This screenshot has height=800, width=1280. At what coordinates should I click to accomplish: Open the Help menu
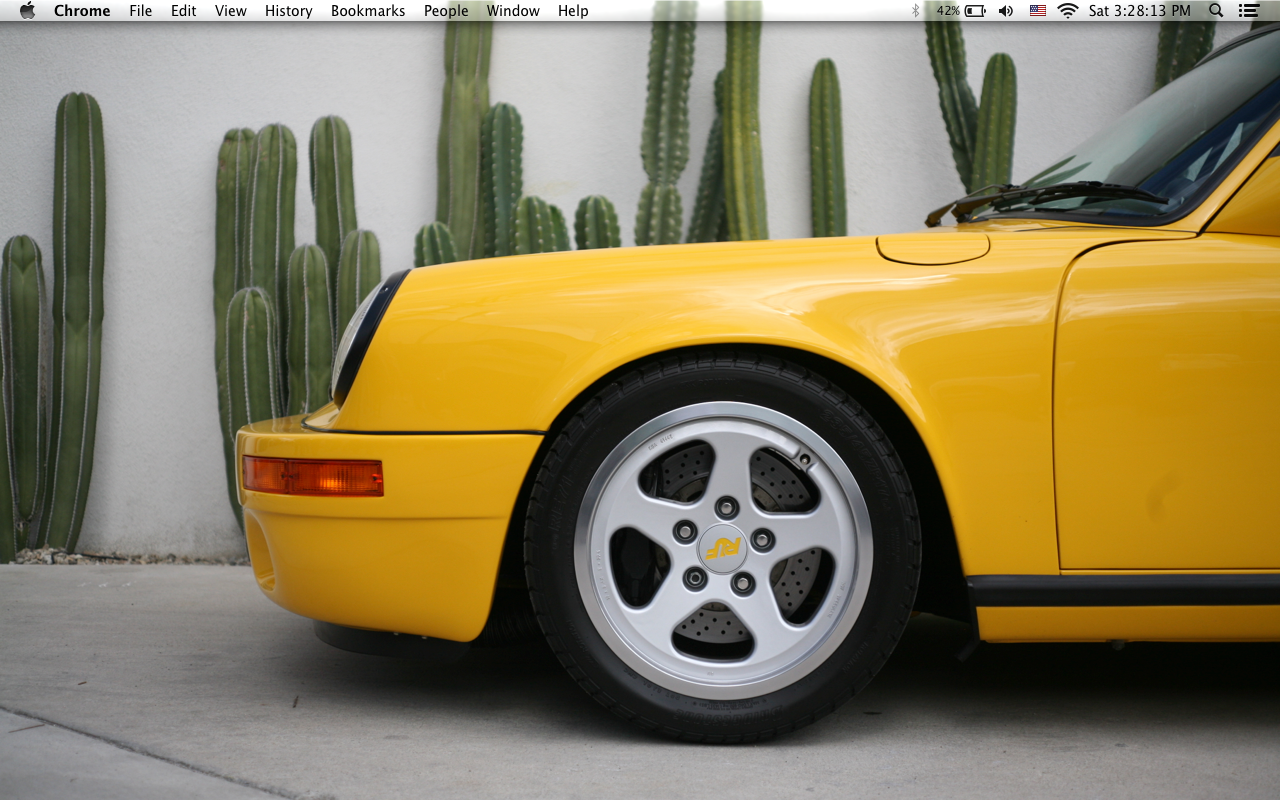tap(573, 11)
